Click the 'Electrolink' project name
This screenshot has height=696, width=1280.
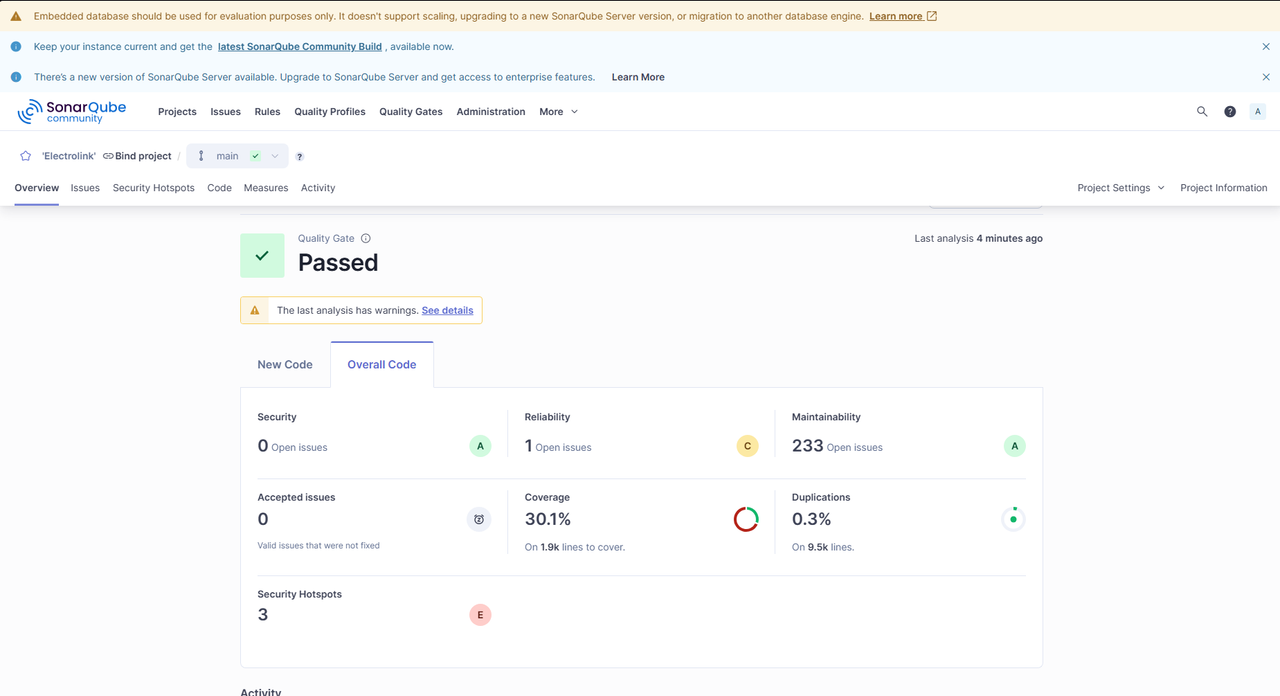tap(69, 156)
